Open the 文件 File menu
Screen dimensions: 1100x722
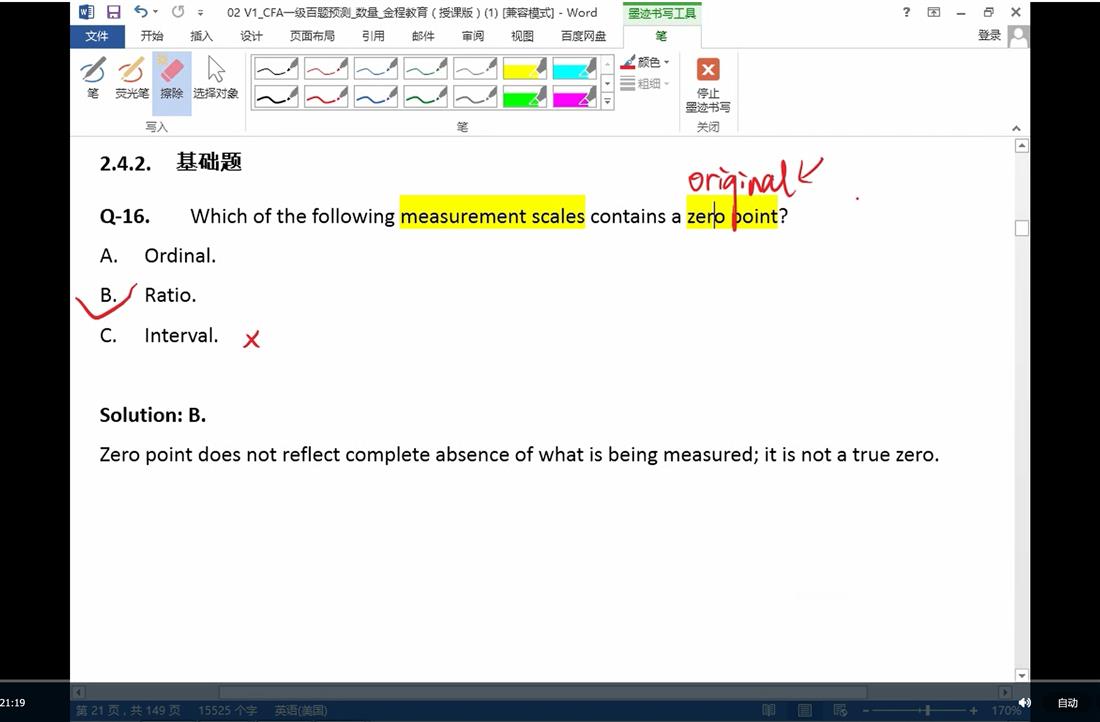point(97,36)
